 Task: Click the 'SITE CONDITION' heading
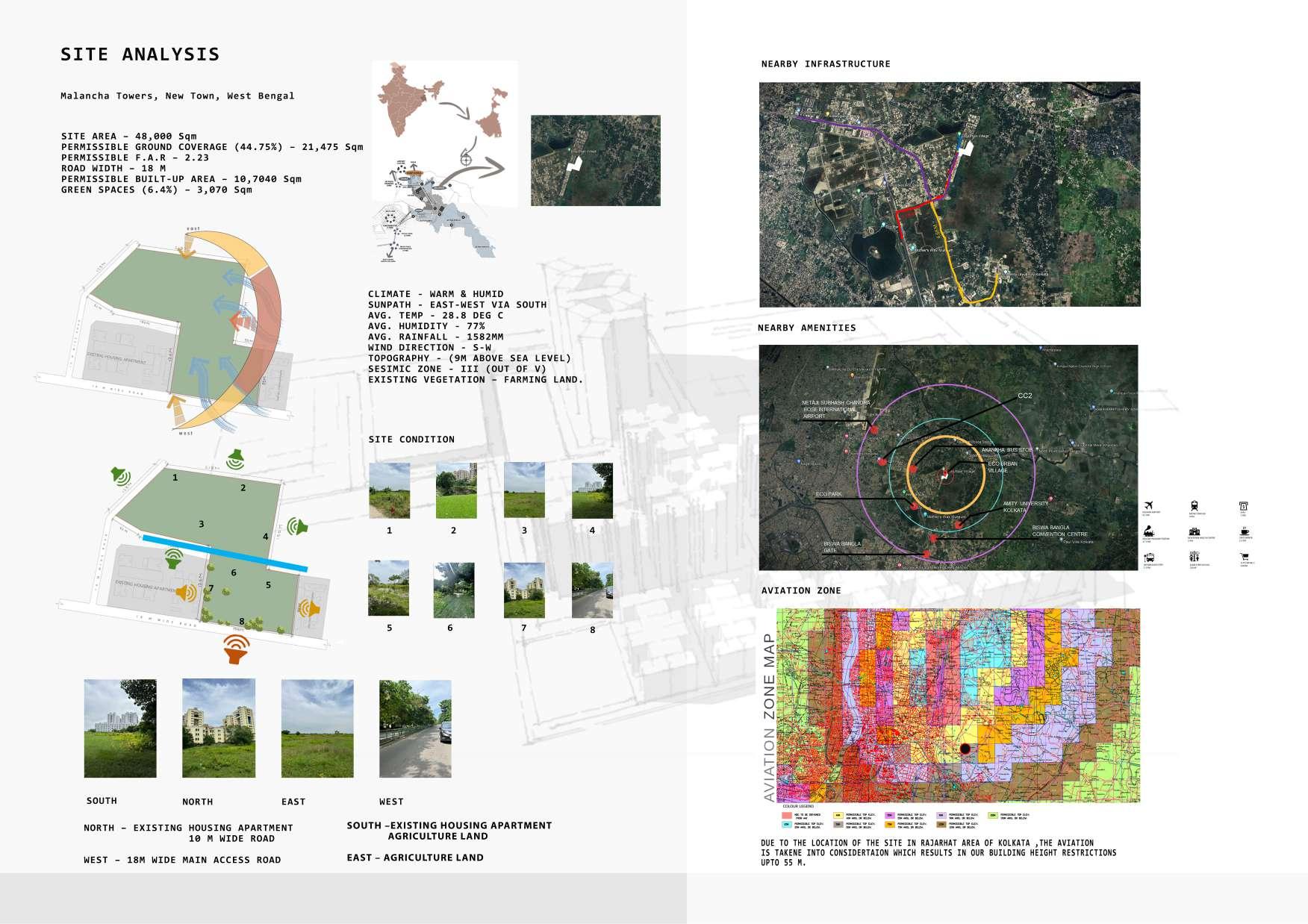point(411,440)
